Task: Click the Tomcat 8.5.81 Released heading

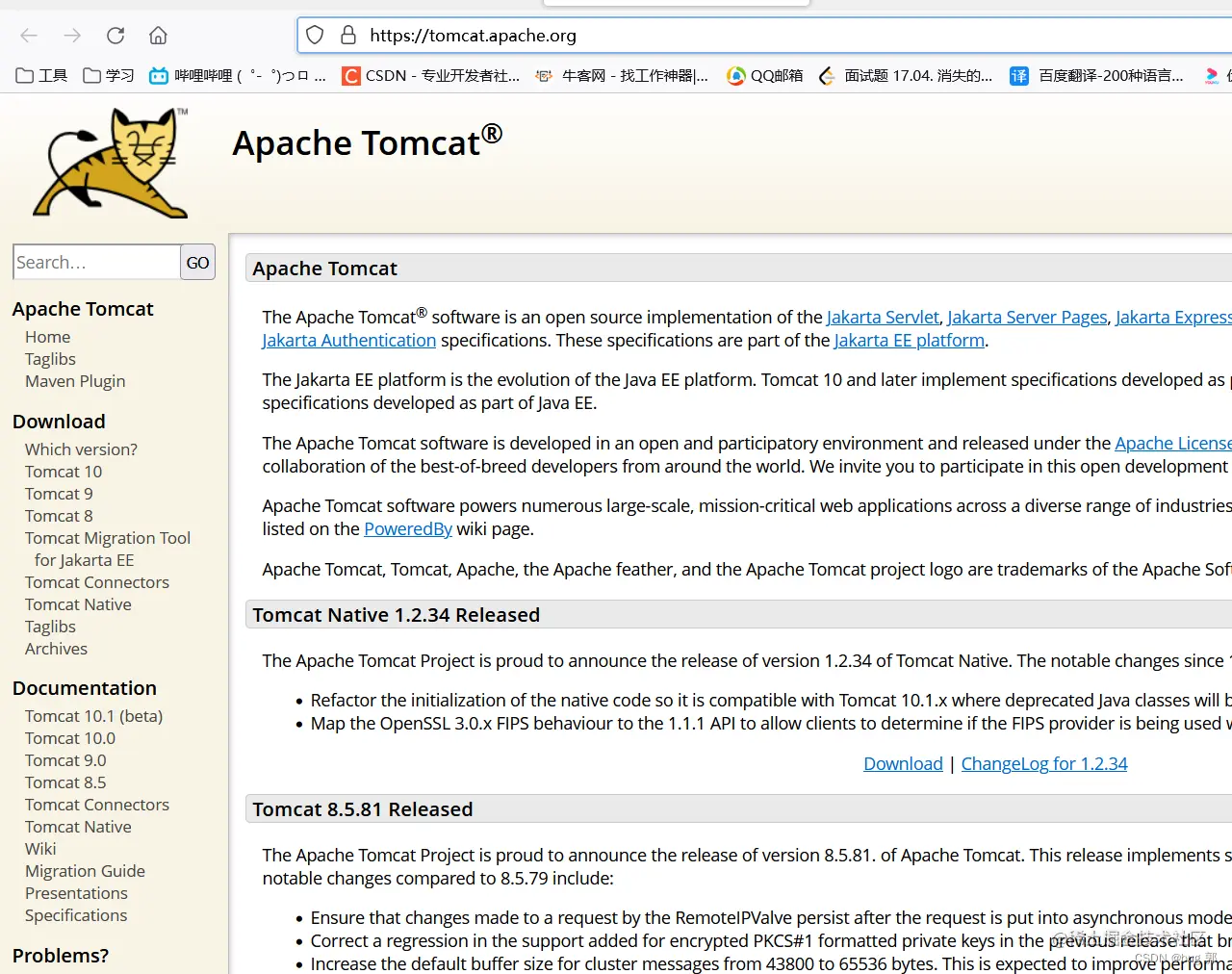Action: (363, 809)
